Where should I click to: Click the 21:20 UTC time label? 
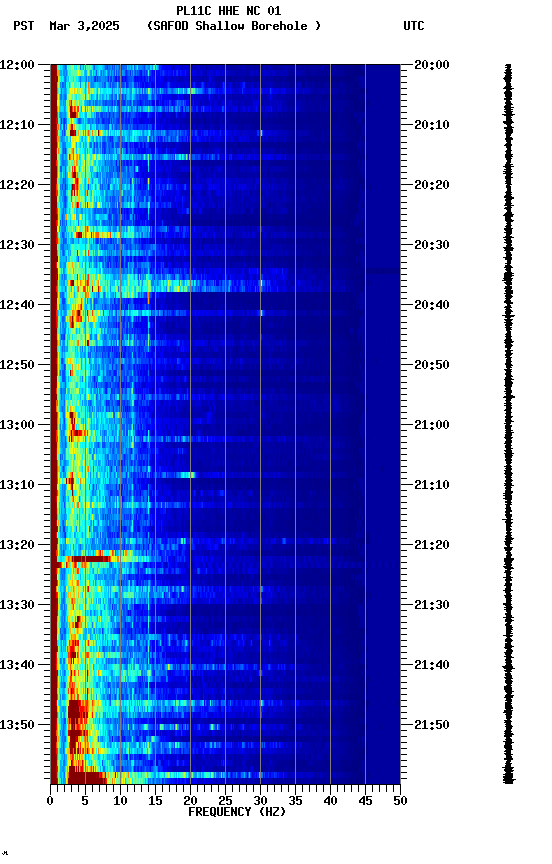coord(432,546)
